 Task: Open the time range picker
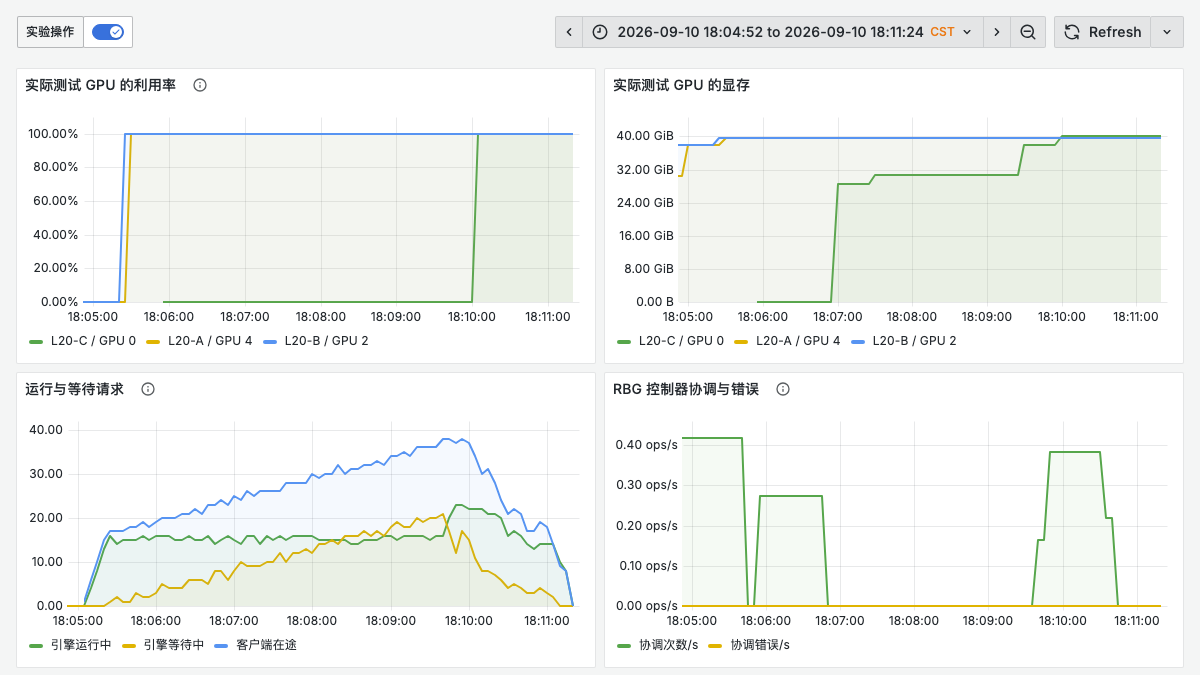(x=782, y=32)
